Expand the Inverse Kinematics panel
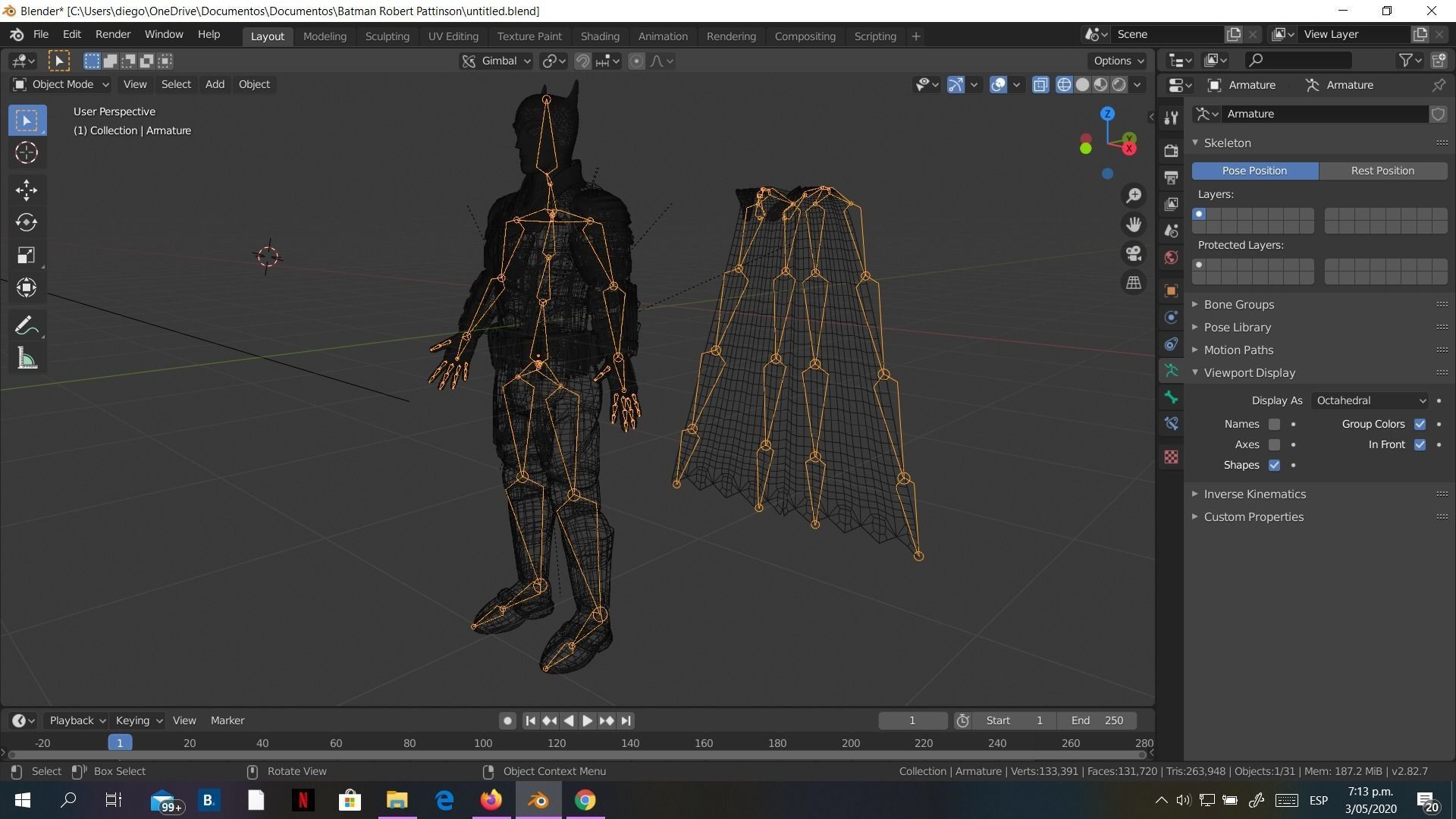Screen dimensions: 1456x819 click(x=1254, y=494)
